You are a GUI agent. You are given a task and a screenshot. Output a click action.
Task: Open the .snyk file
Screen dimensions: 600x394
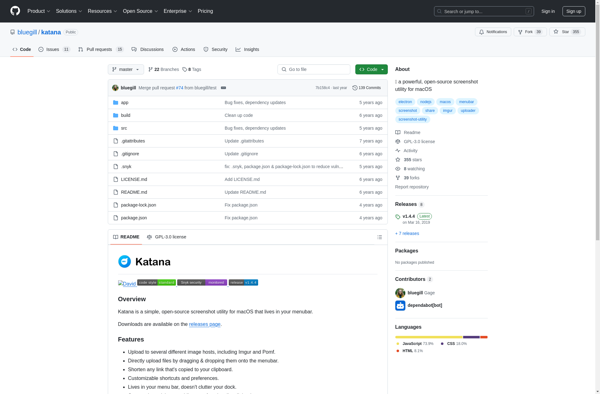pos(126,166)
